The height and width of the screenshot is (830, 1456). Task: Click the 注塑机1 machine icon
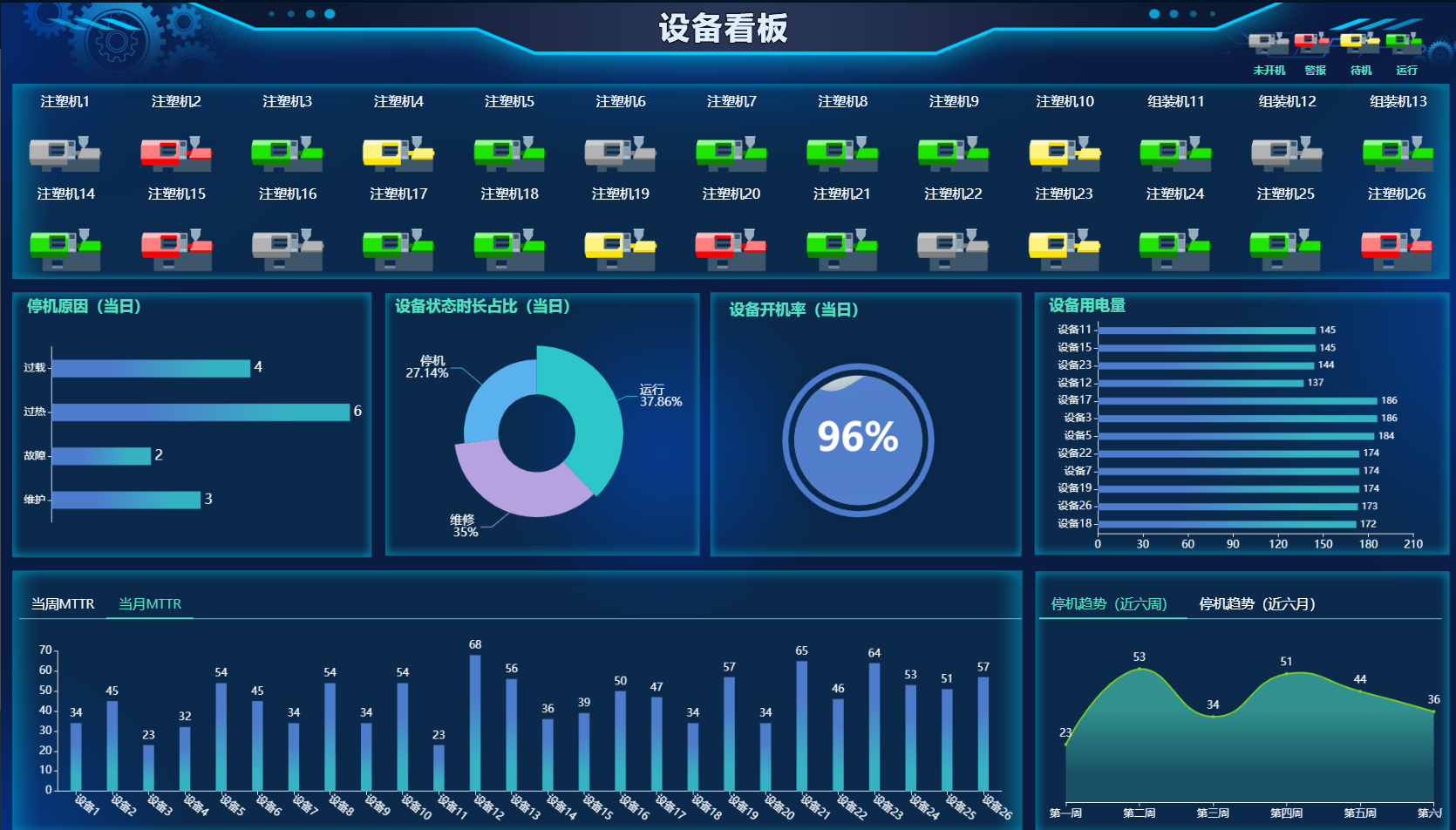(x=65, y=153)
